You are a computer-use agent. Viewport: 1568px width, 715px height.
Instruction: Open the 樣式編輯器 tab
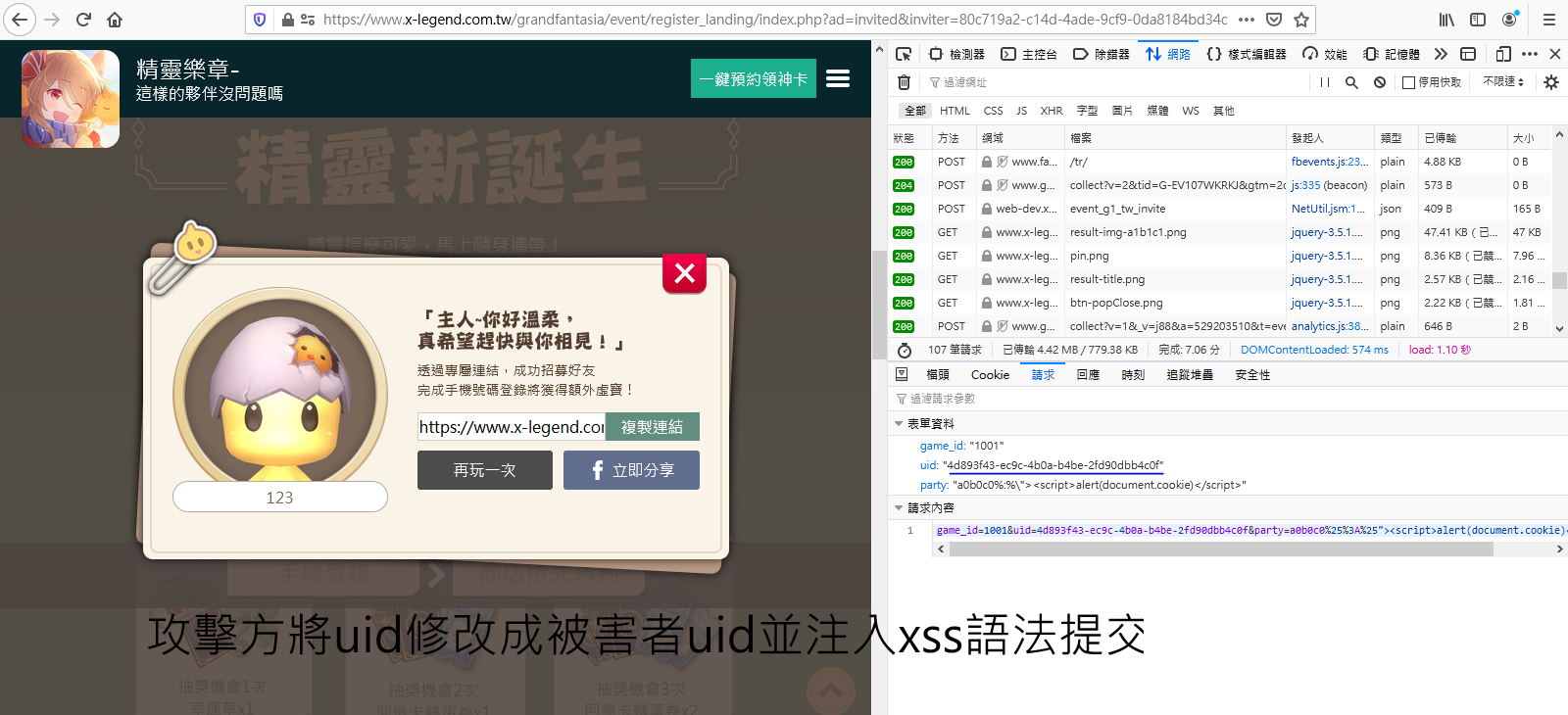click(1247, 54)
